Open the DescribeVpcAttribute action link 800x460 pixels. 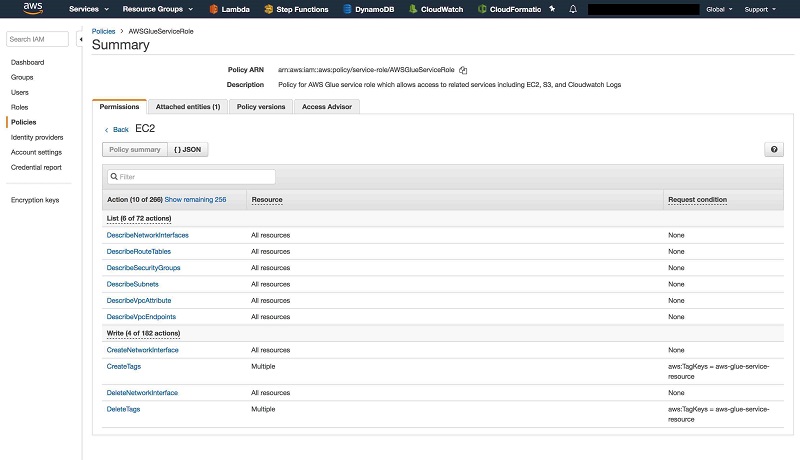pyautogui.click(x=139, y=300)
